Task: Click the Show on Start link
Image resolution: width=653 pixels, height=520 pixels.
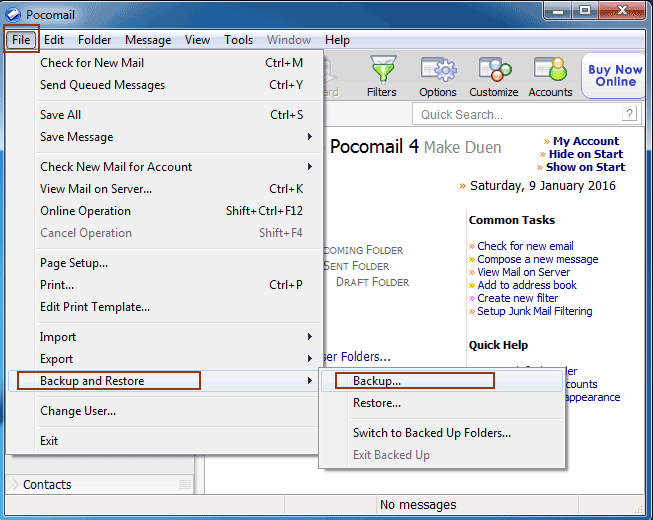Action: [585, 167]
